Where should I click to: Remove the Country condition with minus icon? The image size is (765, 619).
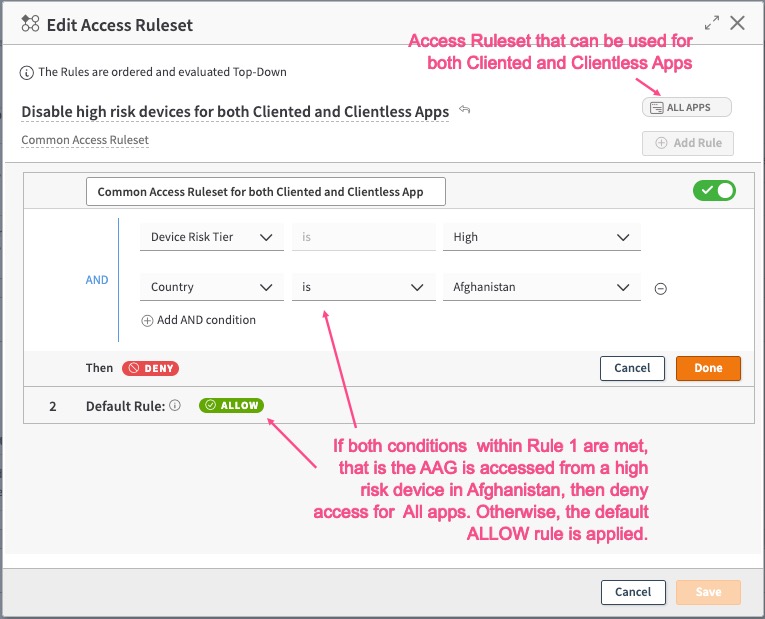[660, 288]
